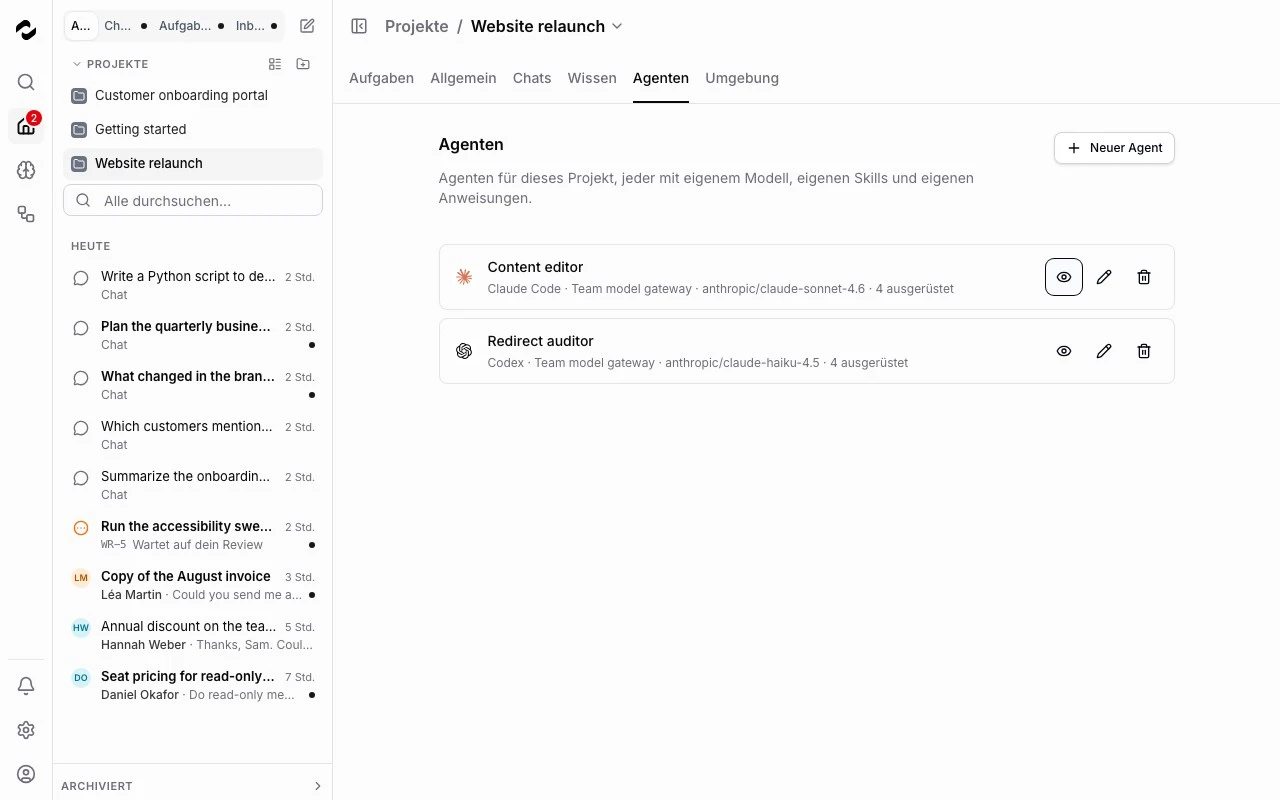The width and height of the screenshot is (1280, 800).
Task: Delete the Redirect auditor agent
Action: coord(1144,351)
